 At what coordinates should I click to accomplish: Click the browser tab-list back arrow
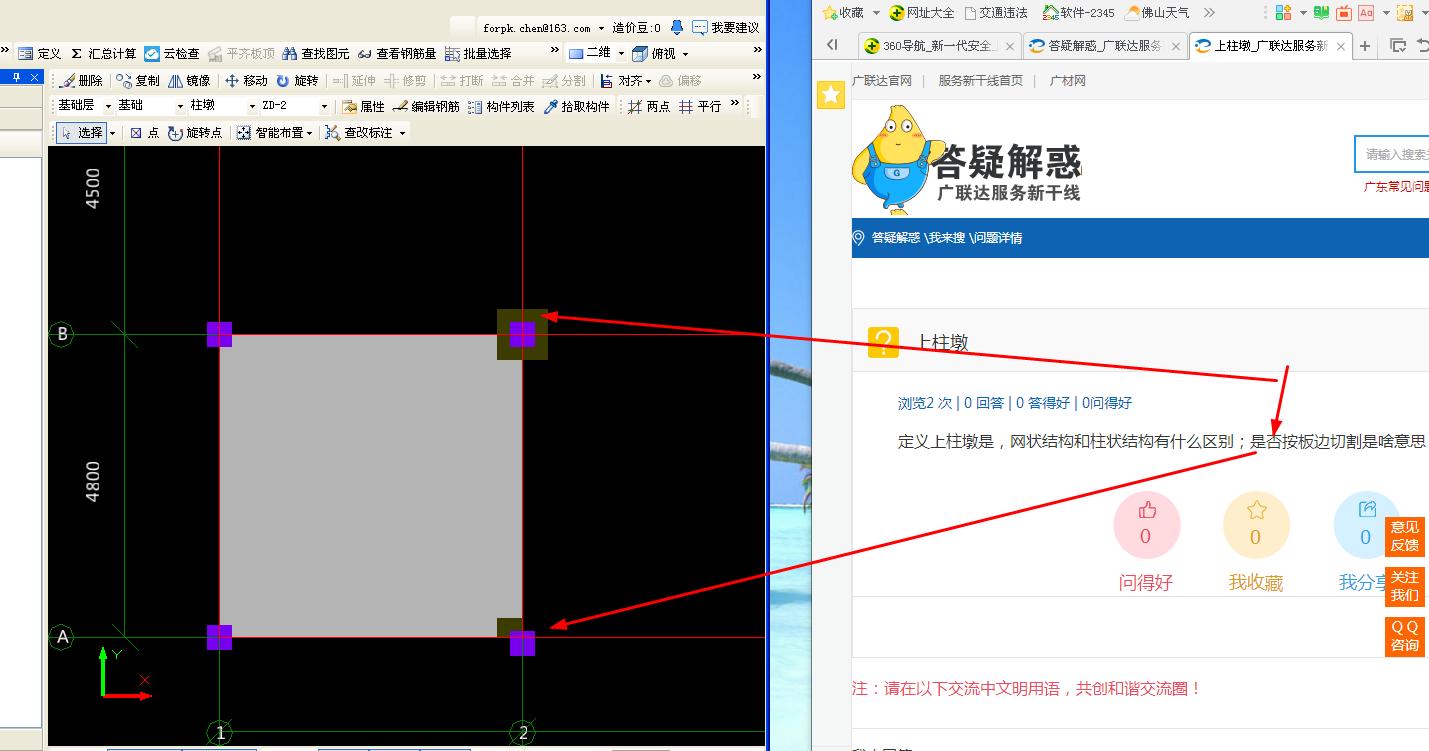832,45
